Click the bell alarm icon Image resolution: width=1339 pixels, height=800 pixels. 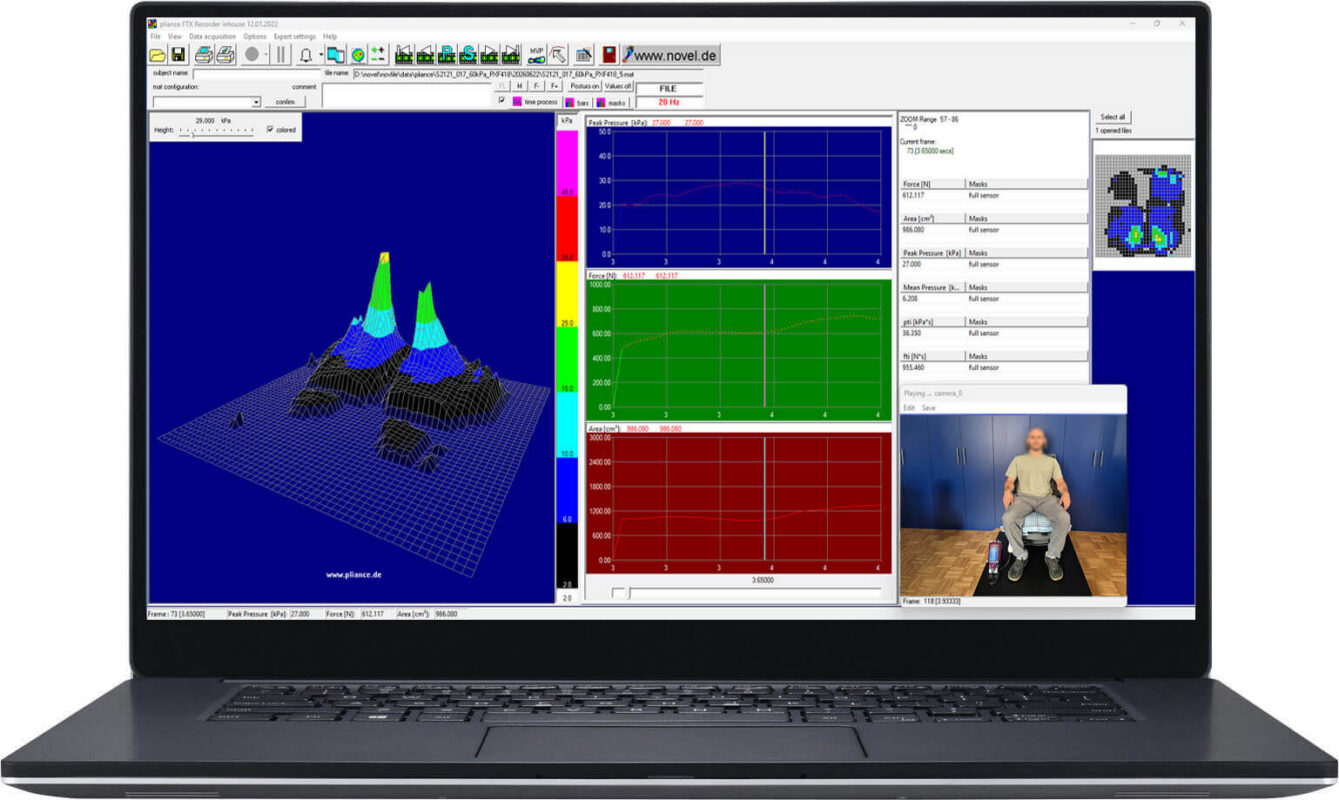(306, 55)
